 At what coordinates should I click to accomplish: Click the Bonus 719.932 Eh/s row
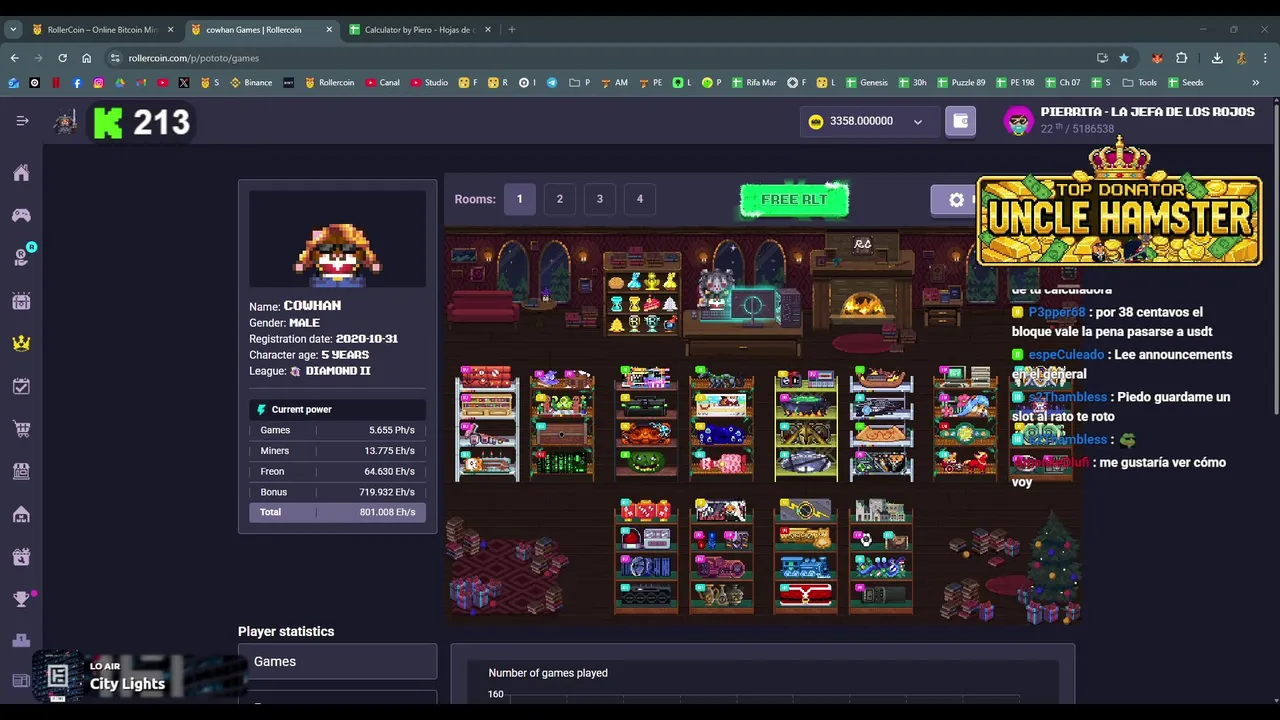[337, 492]
